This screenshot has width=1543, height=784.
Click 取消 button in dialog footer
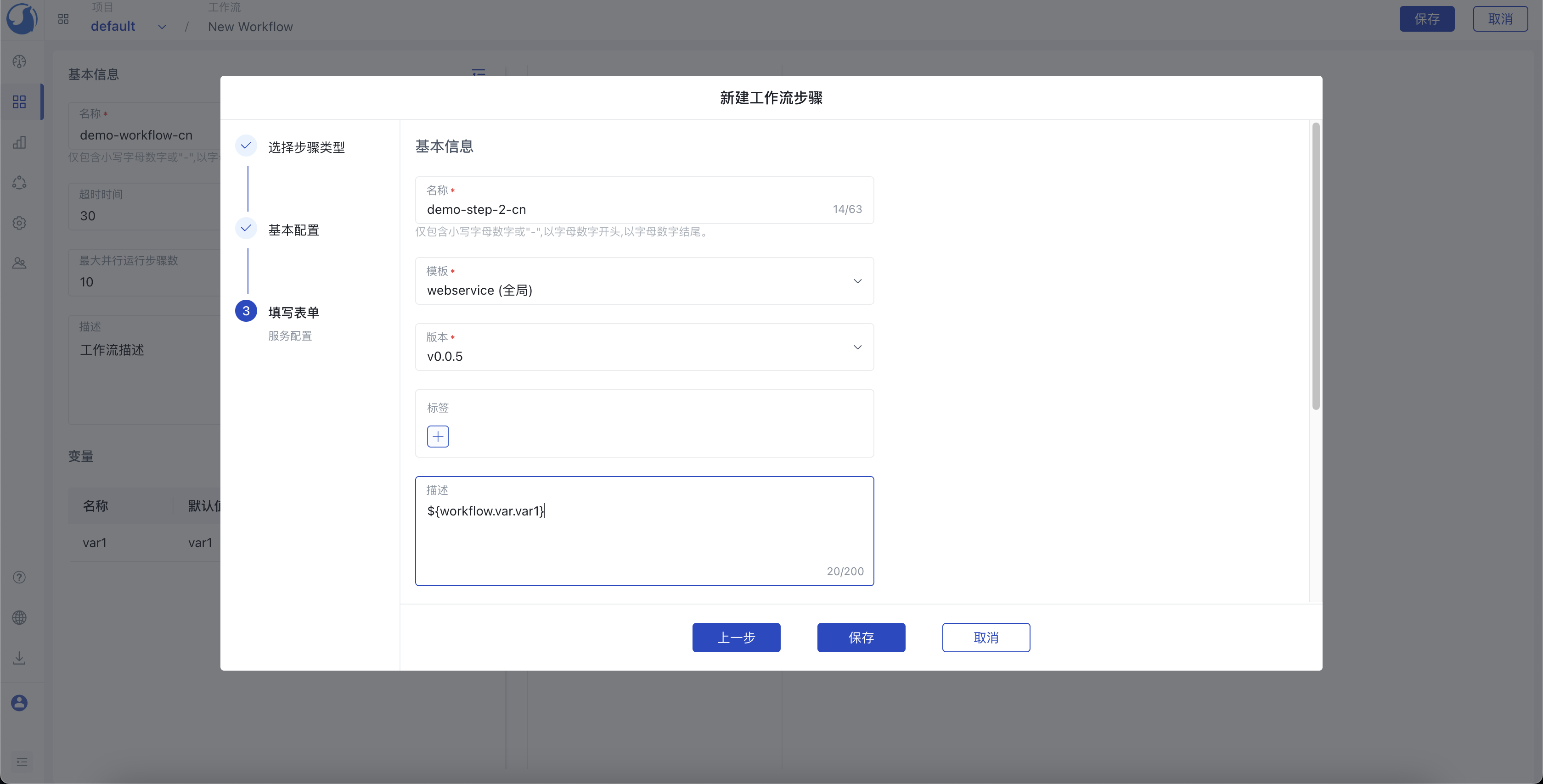(x=986, y=637)
